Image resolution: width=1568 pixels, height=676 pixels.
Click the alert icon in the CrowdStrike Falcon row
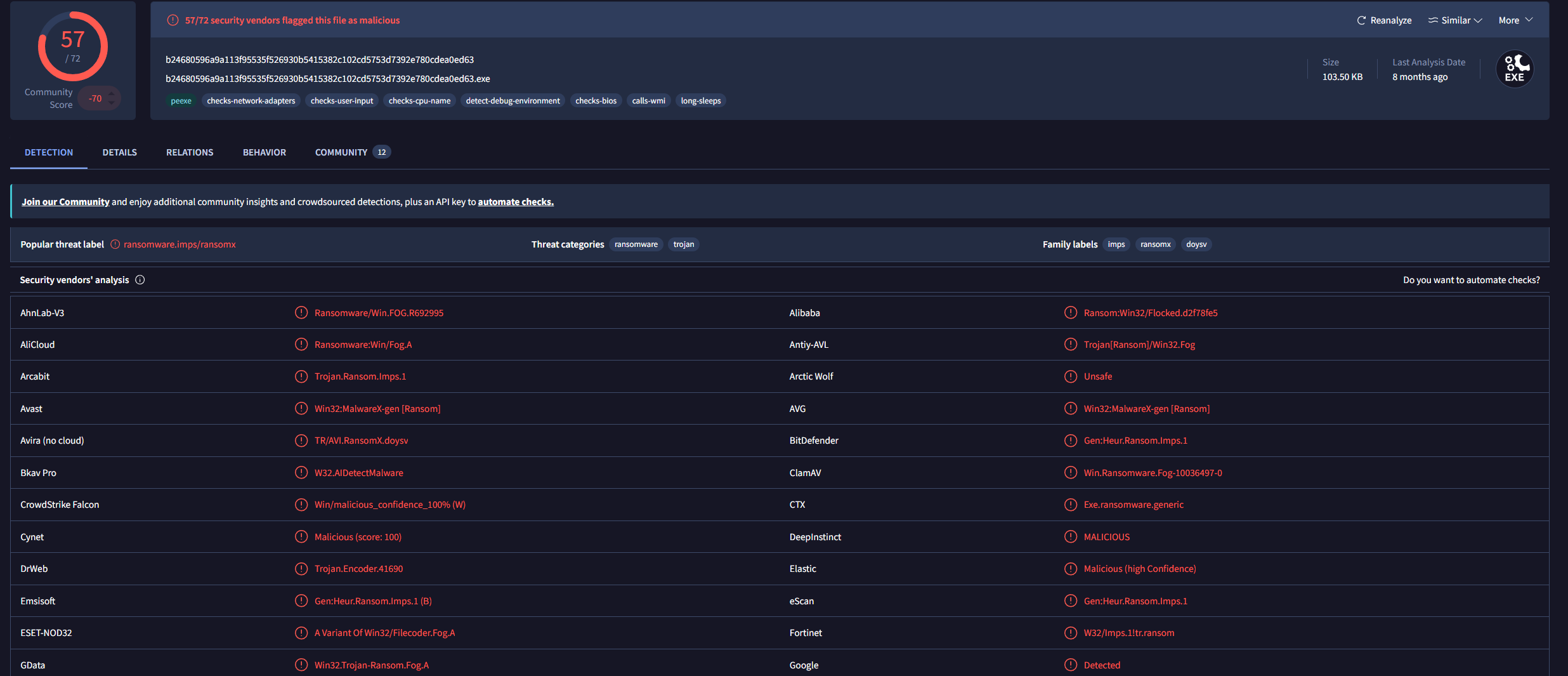pyautogui.click(x=301, y=505)
